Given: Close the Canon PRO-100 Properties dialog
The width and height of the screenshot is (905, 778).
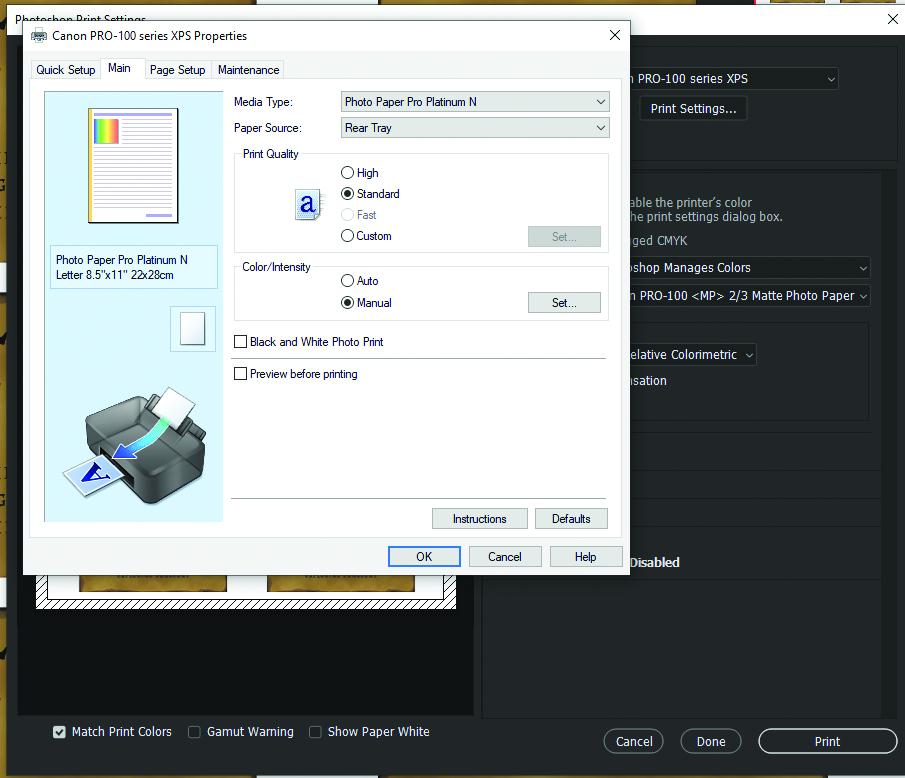Looking at the screenshot, I should tap(614, 36).
